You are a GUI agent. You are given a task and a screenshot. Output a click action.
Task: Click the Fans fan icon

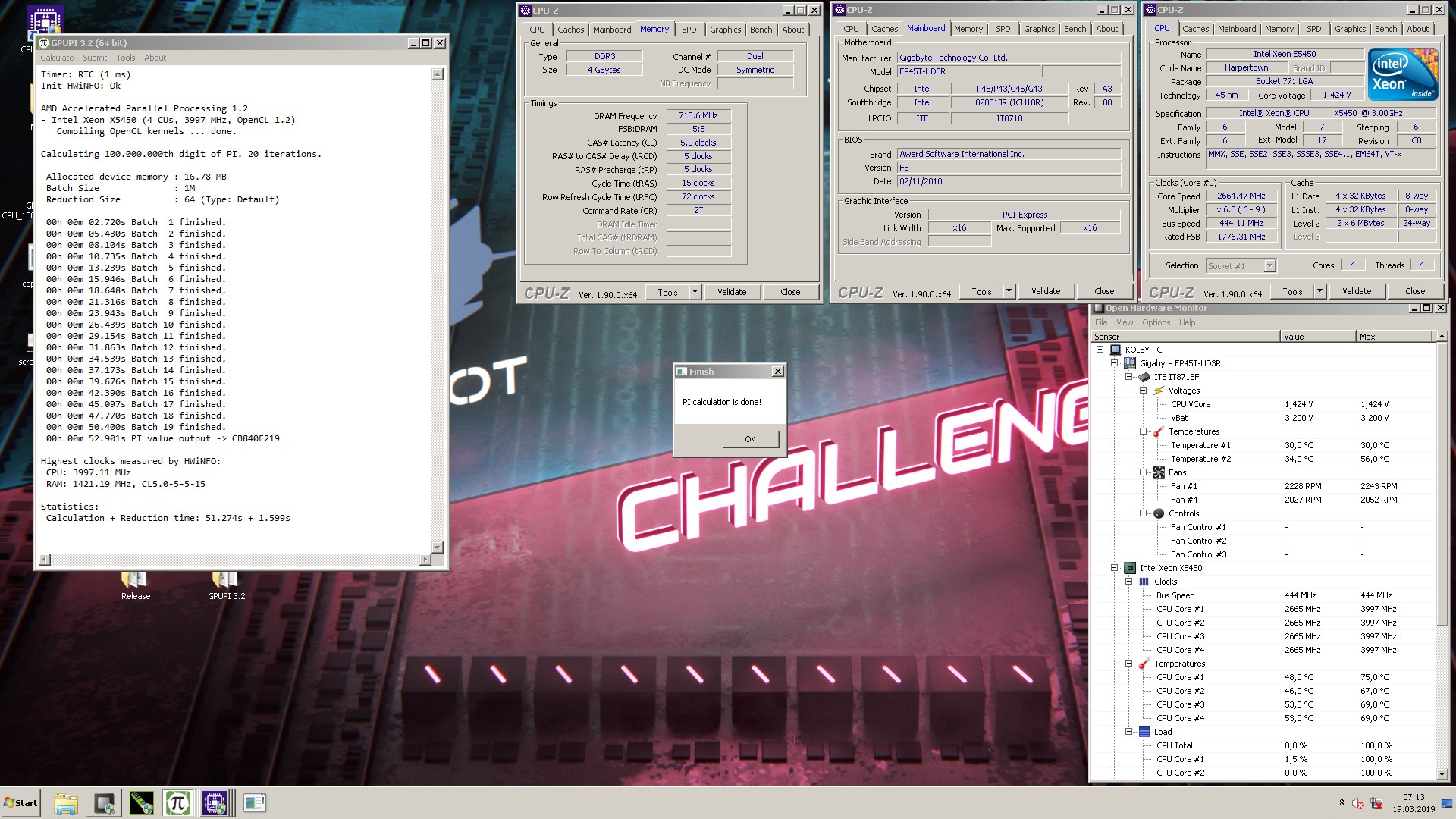tap(1158, 472)
